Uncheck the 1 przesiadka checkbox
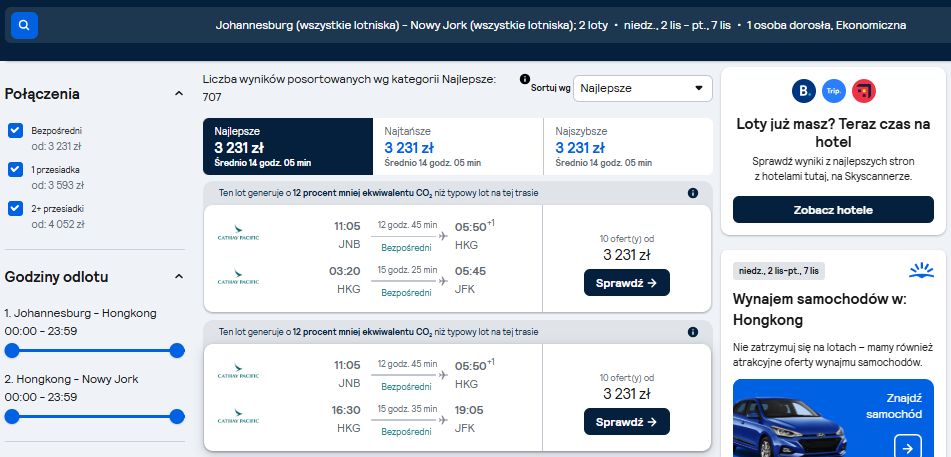 [x=16, y=169]
